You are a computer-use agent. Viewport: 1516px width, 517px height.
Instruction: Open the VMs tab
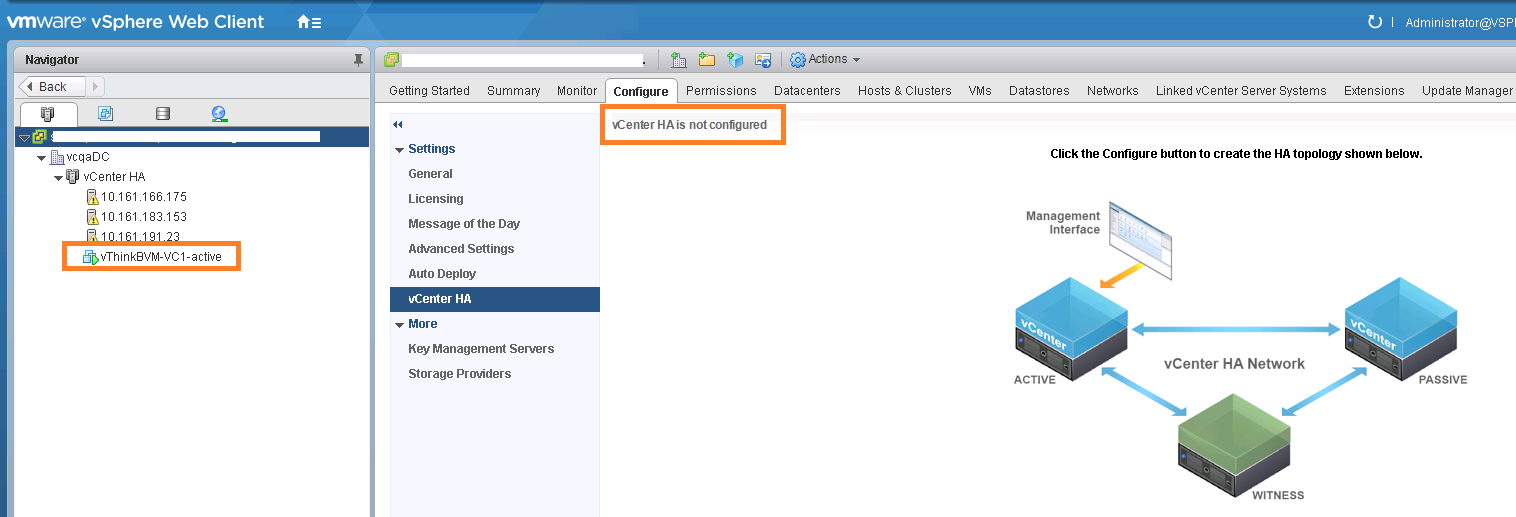coord(980,91)
